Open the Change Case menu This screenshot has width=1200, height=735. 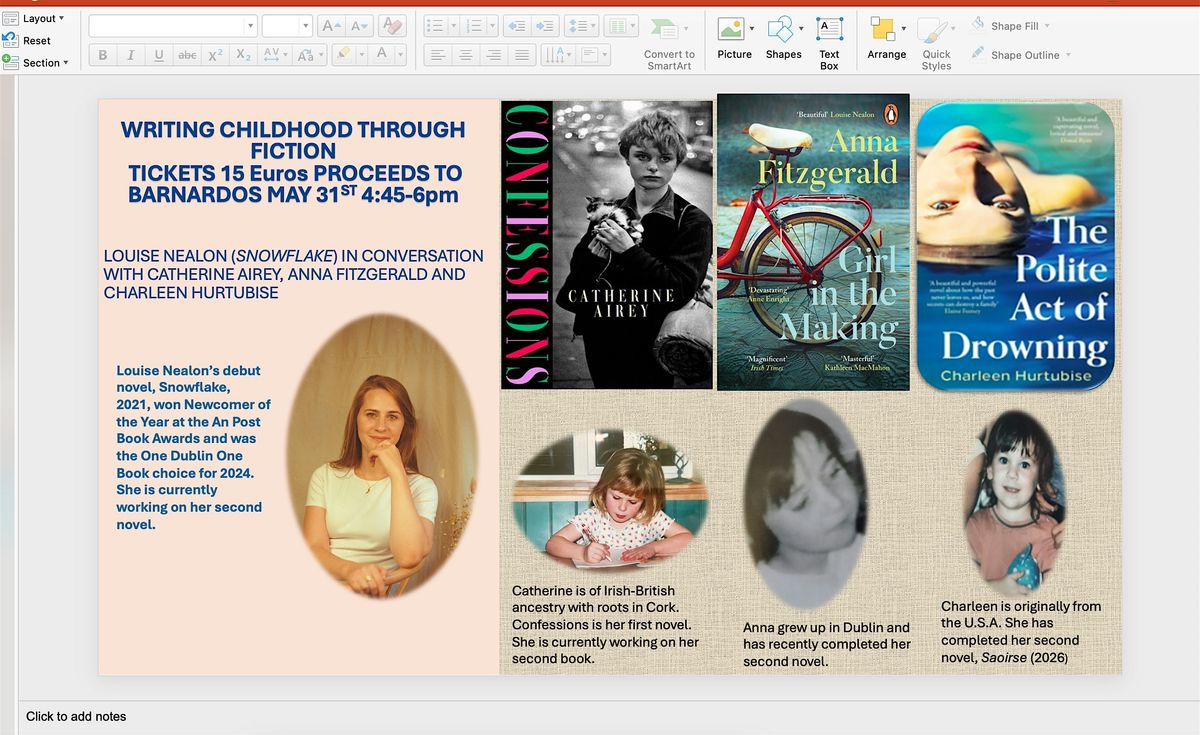(x=307, y=56)
